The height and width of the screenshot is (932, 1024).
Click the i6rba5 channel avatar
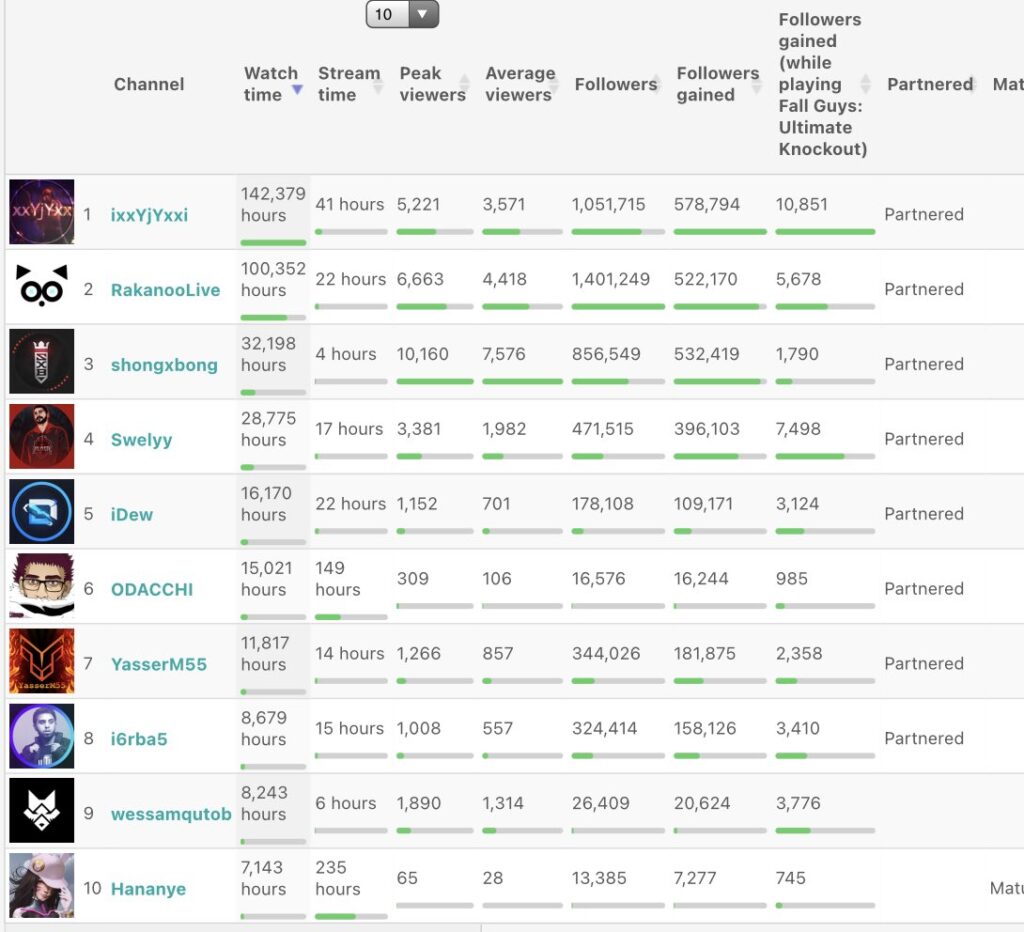(x=42, y=737)
